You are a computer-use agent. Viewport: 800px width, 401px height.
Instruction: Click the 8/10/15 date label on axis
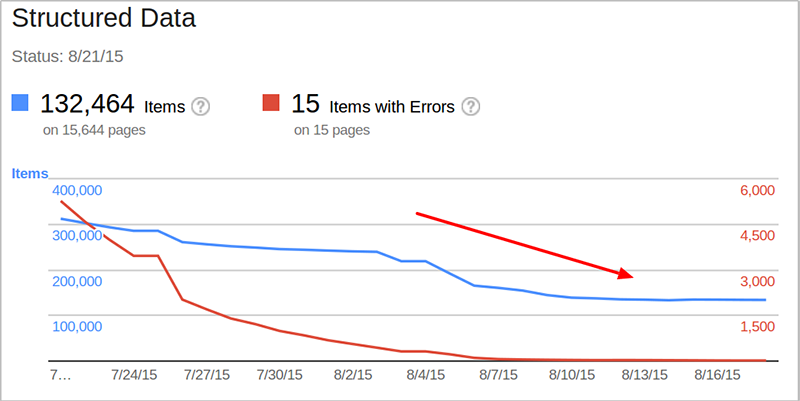572,375
